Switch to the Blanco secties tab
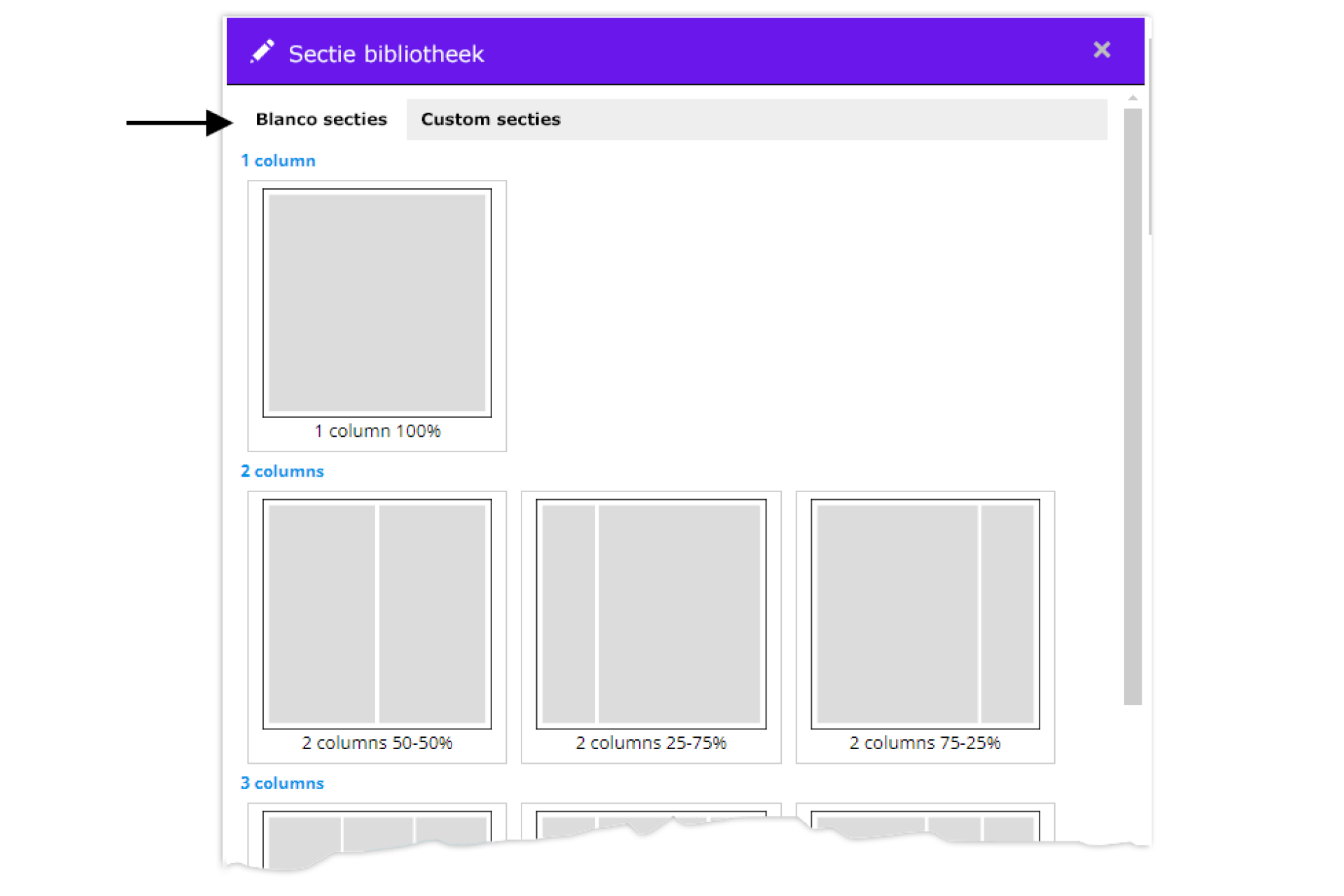Screen dimensions: 1344x896 coord(321,120)
